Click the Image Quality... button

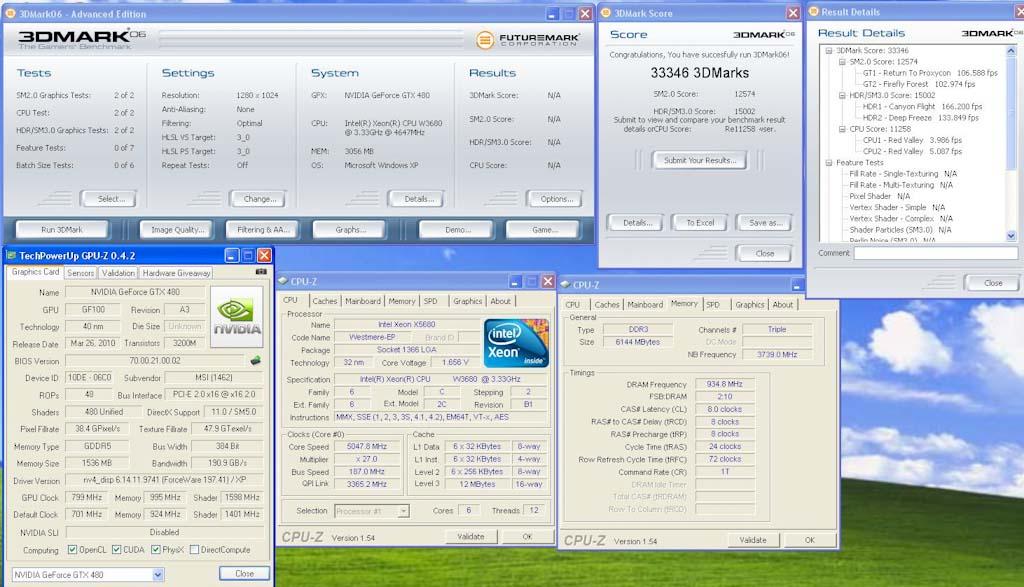[x=176, y=229]
